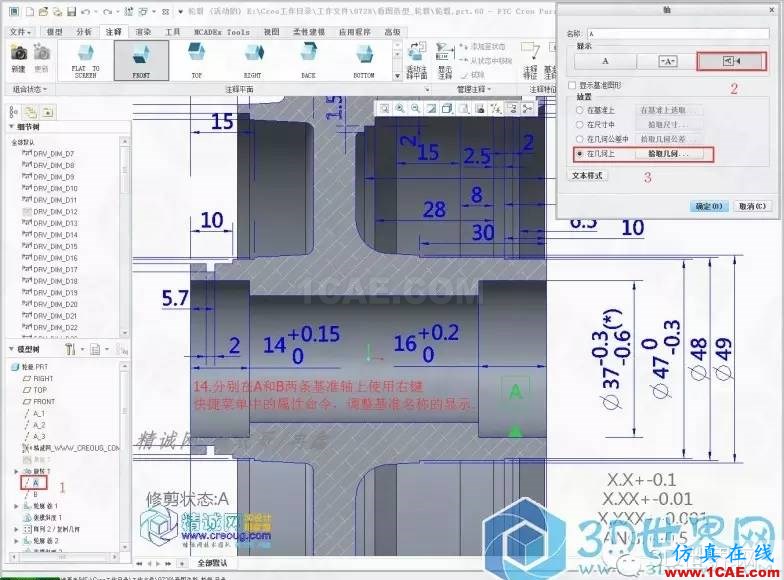Select the RIGHT annotation plane

click(252, 60)
